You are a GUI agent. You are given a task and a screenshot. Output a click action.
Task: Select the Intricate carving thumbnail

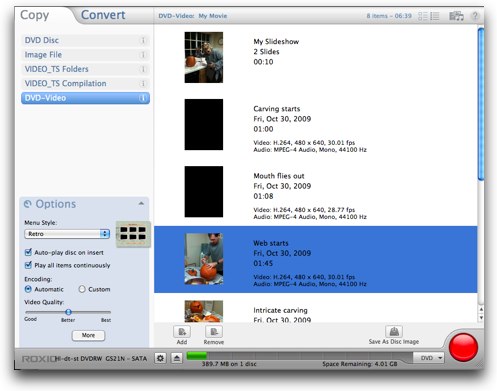[204, 311]
